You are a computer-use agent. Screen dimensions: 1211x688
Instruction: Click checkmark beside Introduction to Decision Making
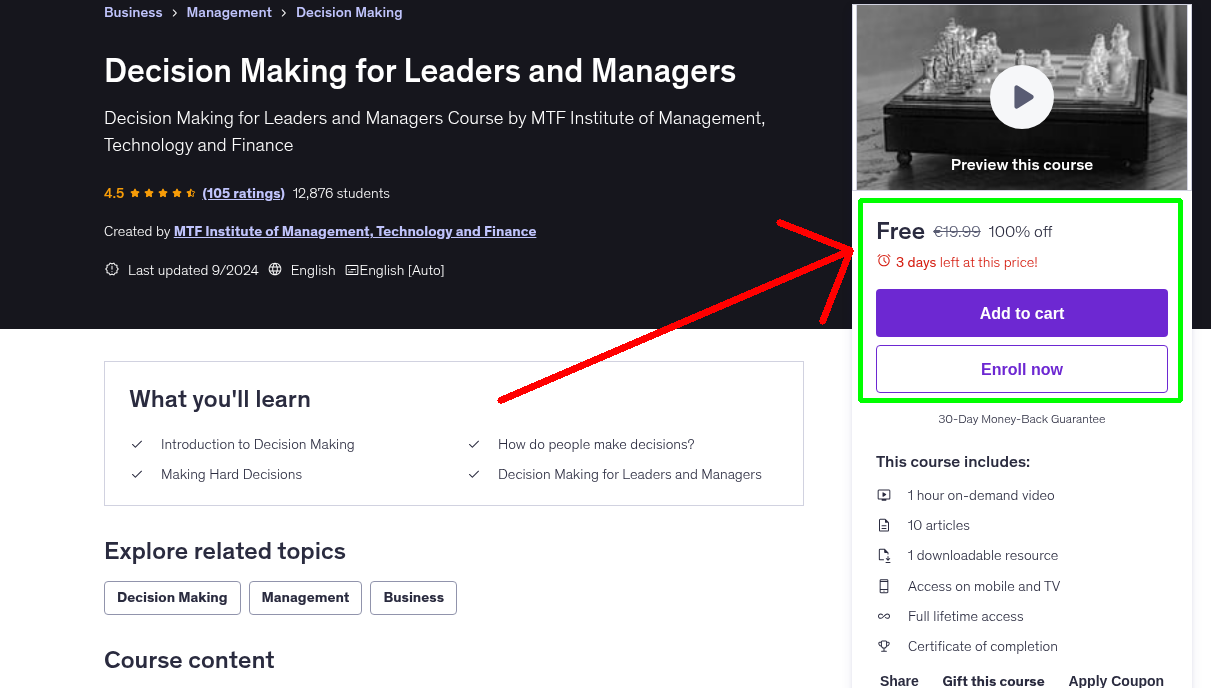[x=137, y=444]
